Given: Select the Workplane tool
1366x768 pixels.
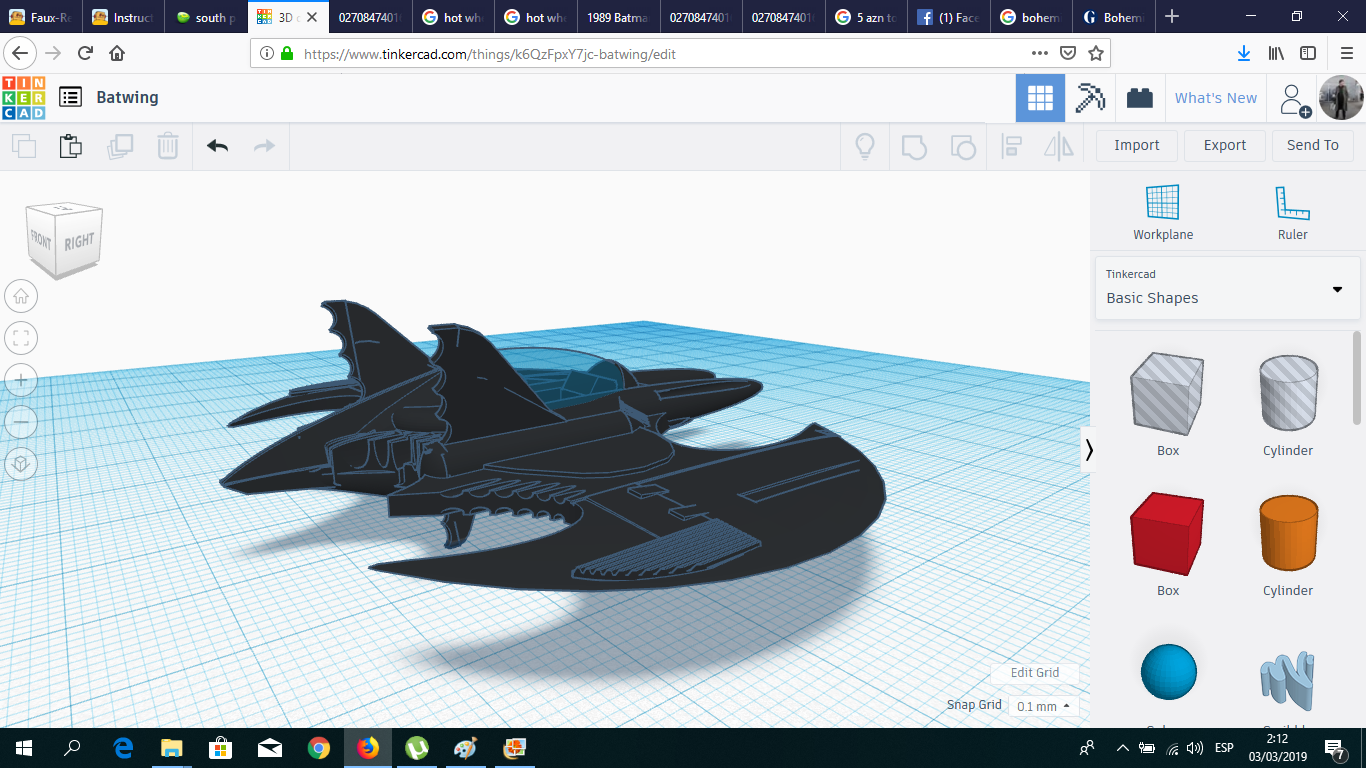Looking at the screenshot, I should (x=1163, y=212).
